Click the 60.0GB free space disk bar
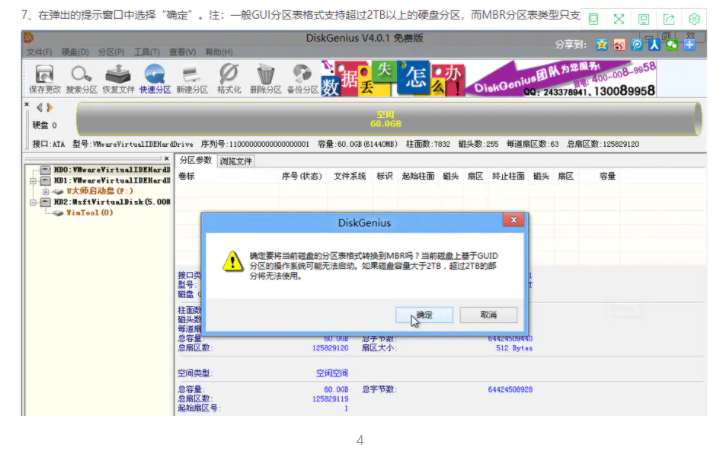This screenshot has height=460, width=716. (x=389, y=119)
